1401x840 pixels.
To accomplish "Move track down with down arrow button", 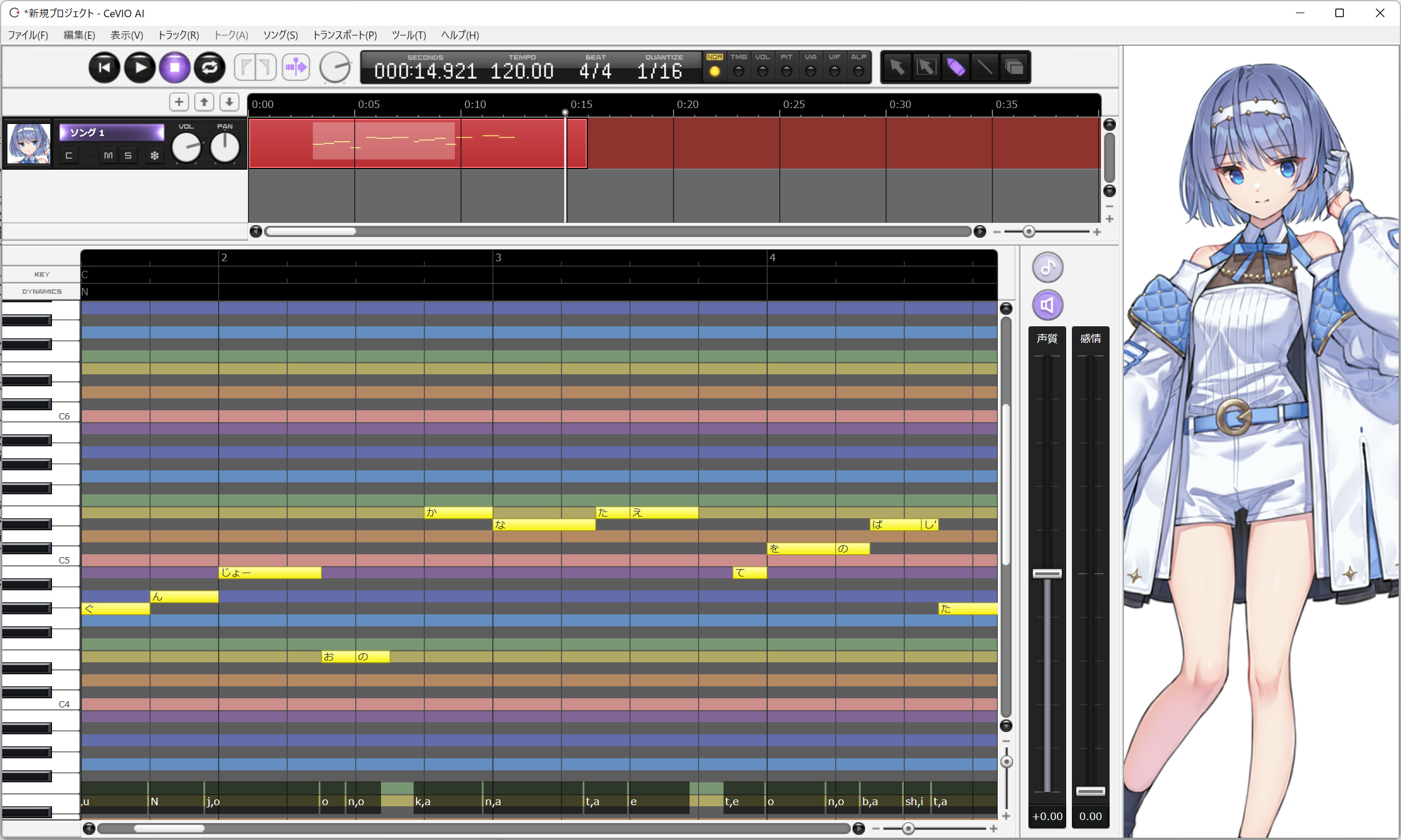I will point(229,102).
